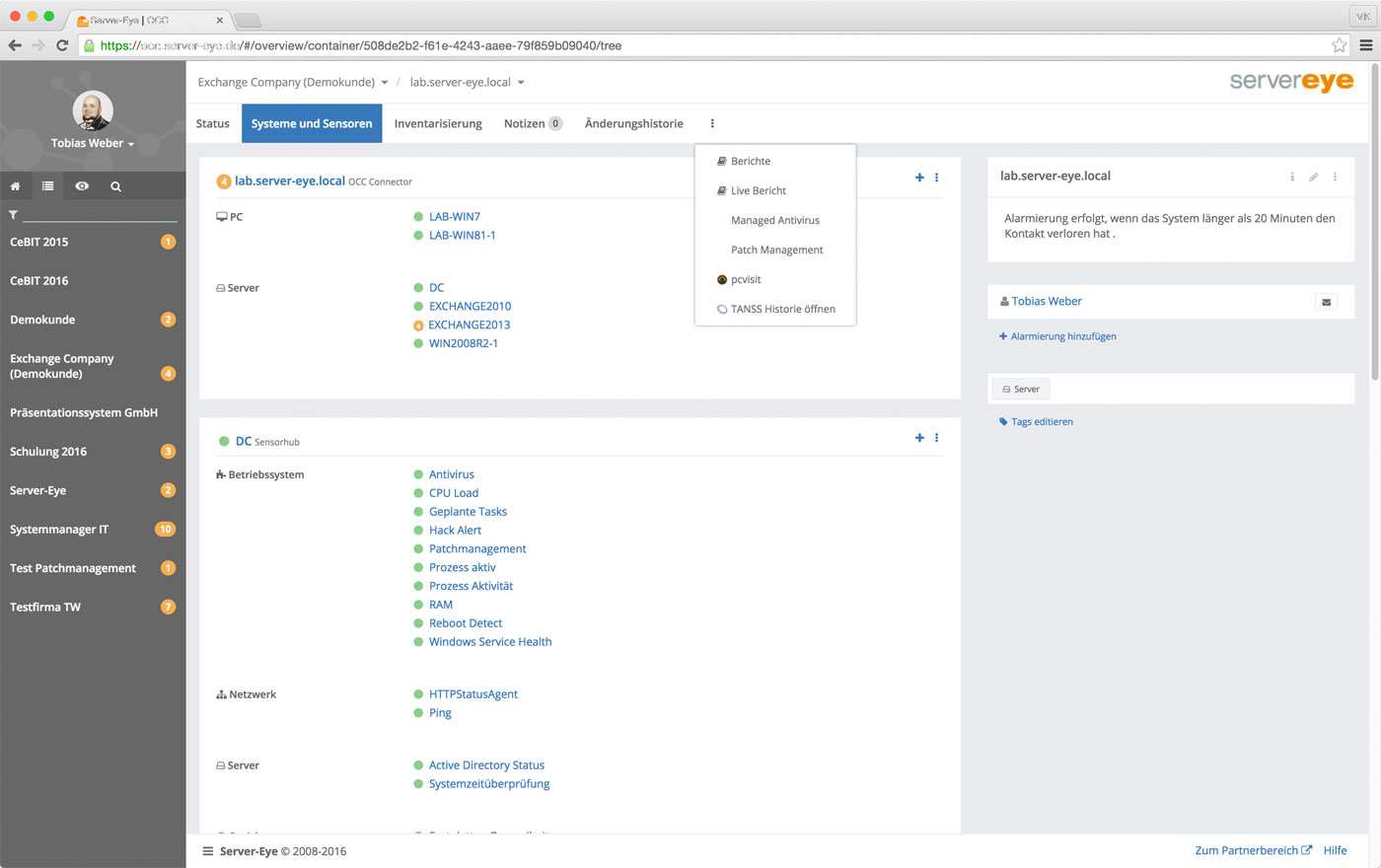Click the pencil edit icon in lab.server-eye.local panel
The width and height of the screenshot is (1381, 868).
[x=1313, y=178]
